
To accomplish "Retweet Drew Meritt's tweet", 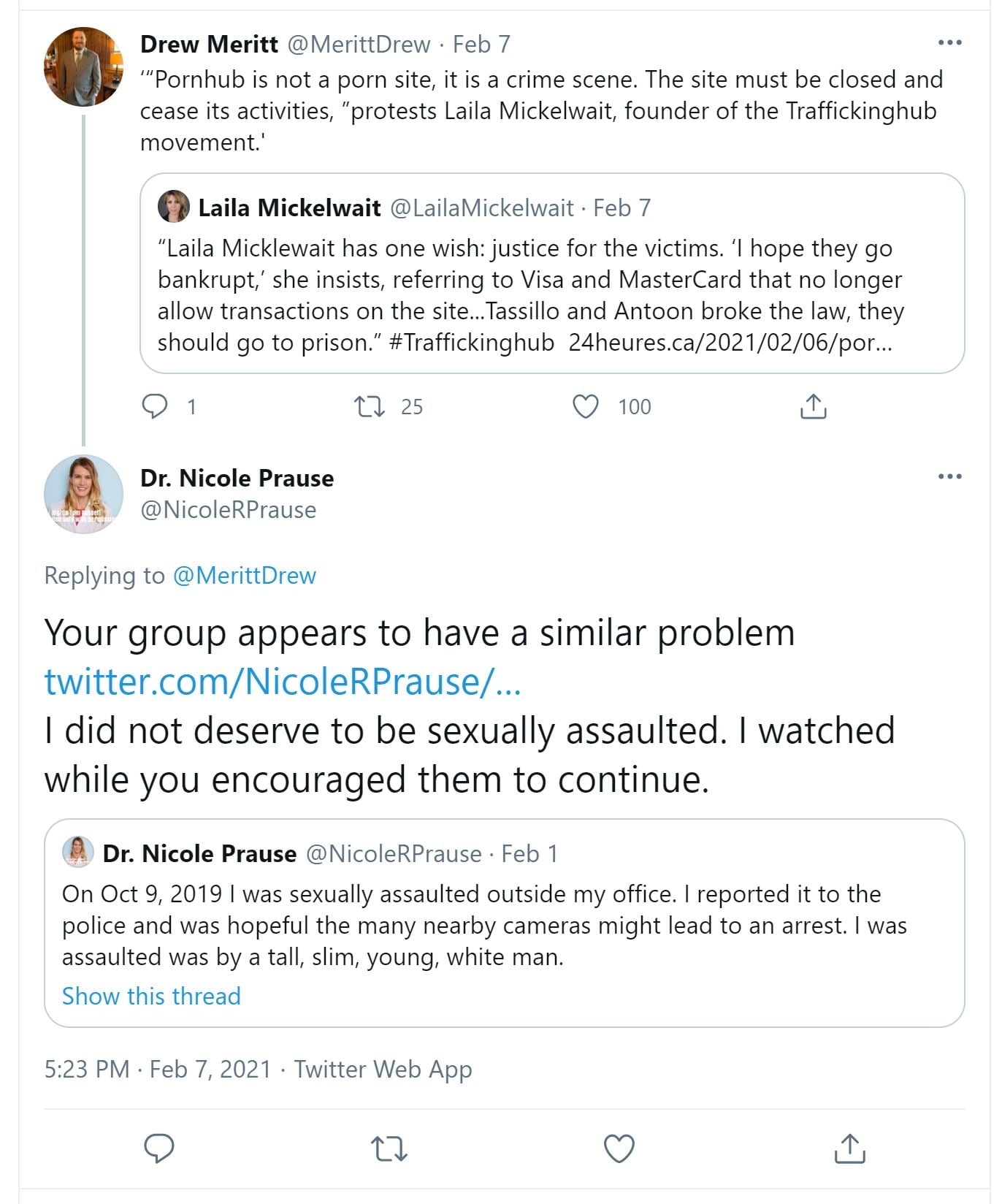I will [x=370, y=406].
